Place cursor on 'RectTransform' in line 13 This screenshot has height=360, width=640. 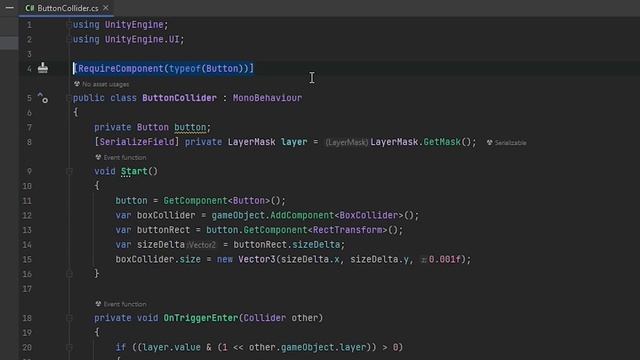click(x=347, y=230)
